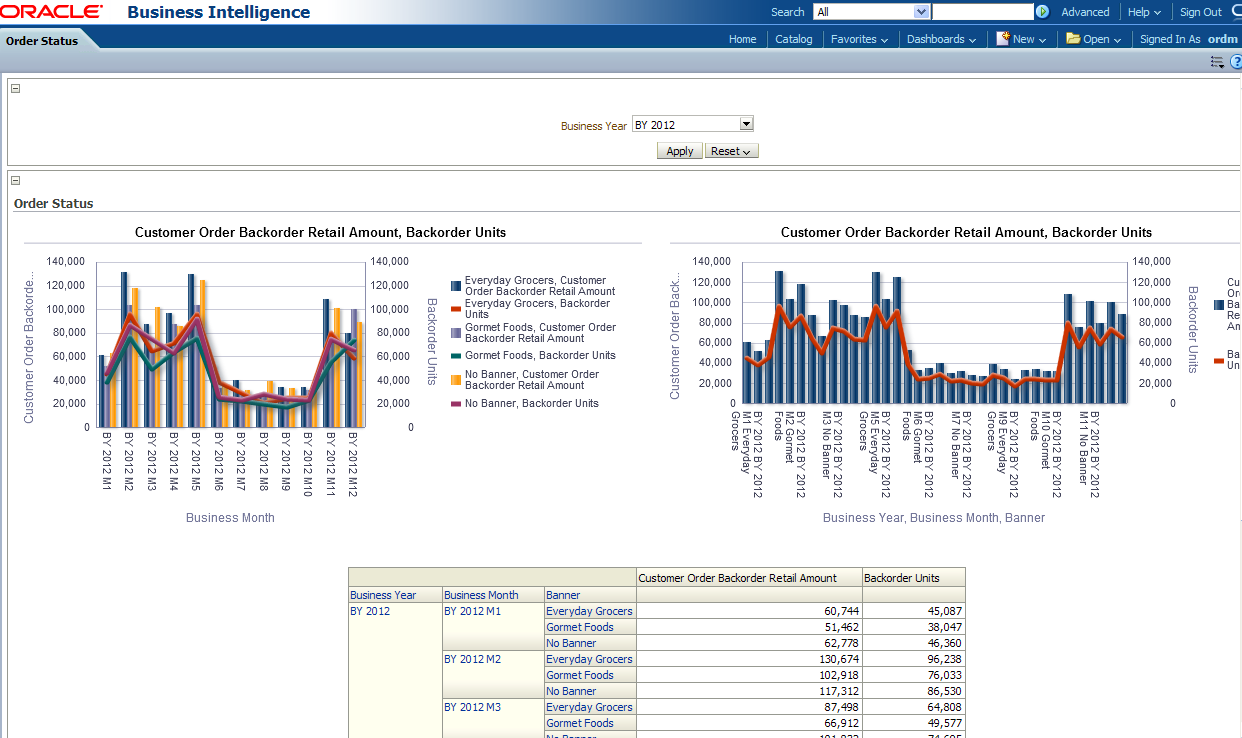The height and width of the screenshot is (738, 1242).
Task: Open the Help menu
Action: pyautogui.click(x=1144, y=12)
